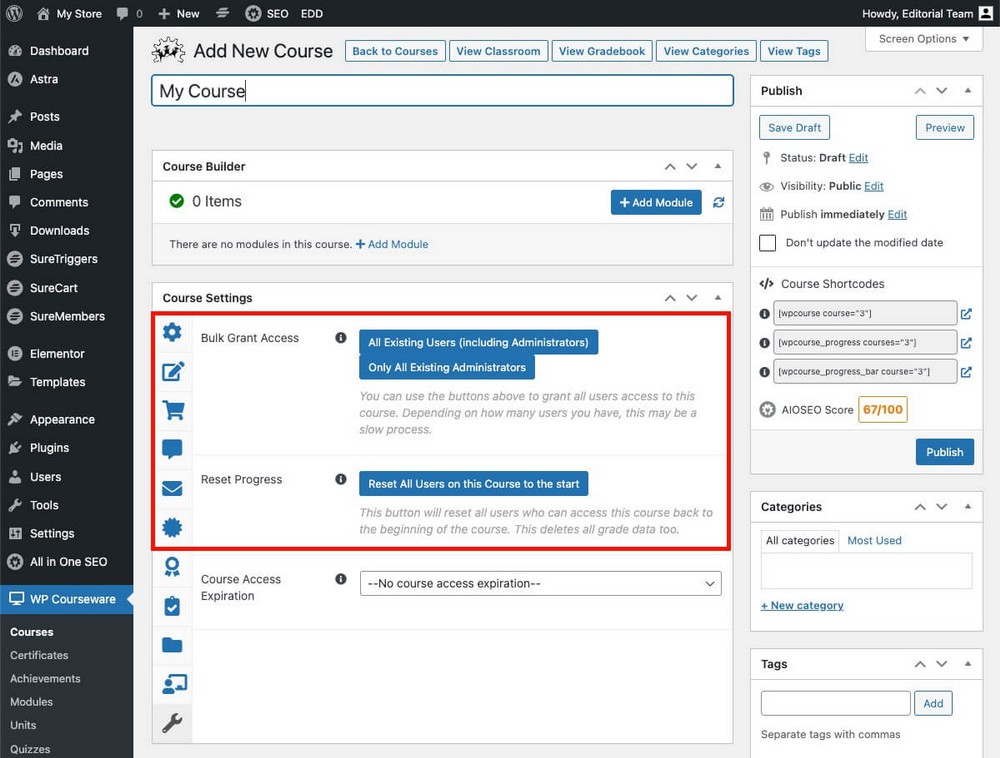Screen dimensions: 1000x758
Task: Open the clipboard checkmark settings tab
Action: pos(172,606)
